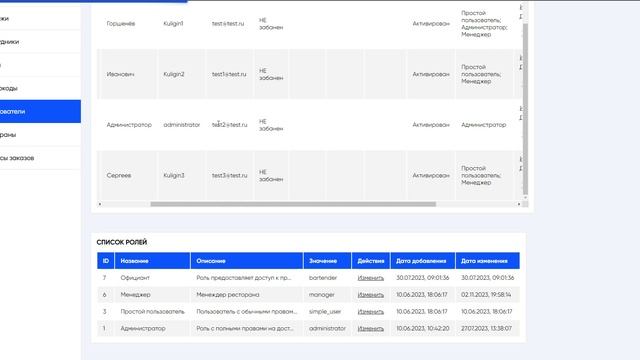This screenshot has width=640, height=360.
Task: Click the email 'test2@test.ru'
Action: click(x=229, y=125)
